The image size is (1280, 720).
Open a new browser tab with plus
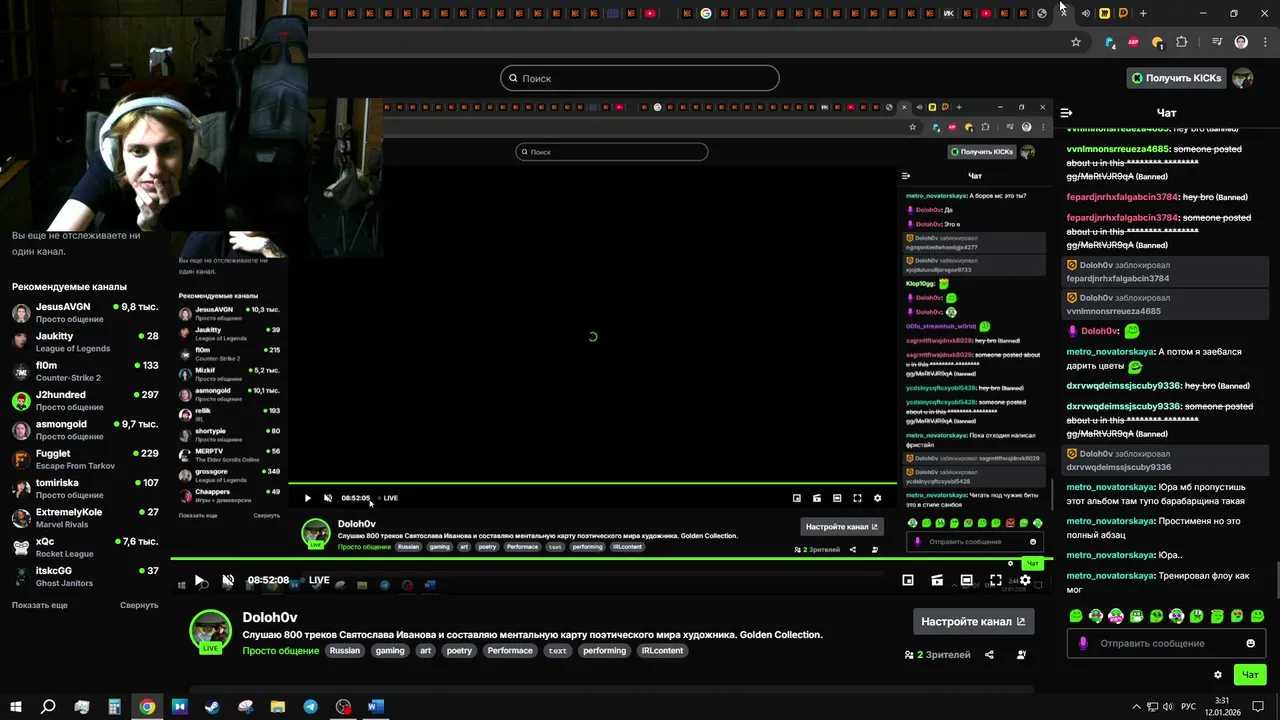(1143, 13)
